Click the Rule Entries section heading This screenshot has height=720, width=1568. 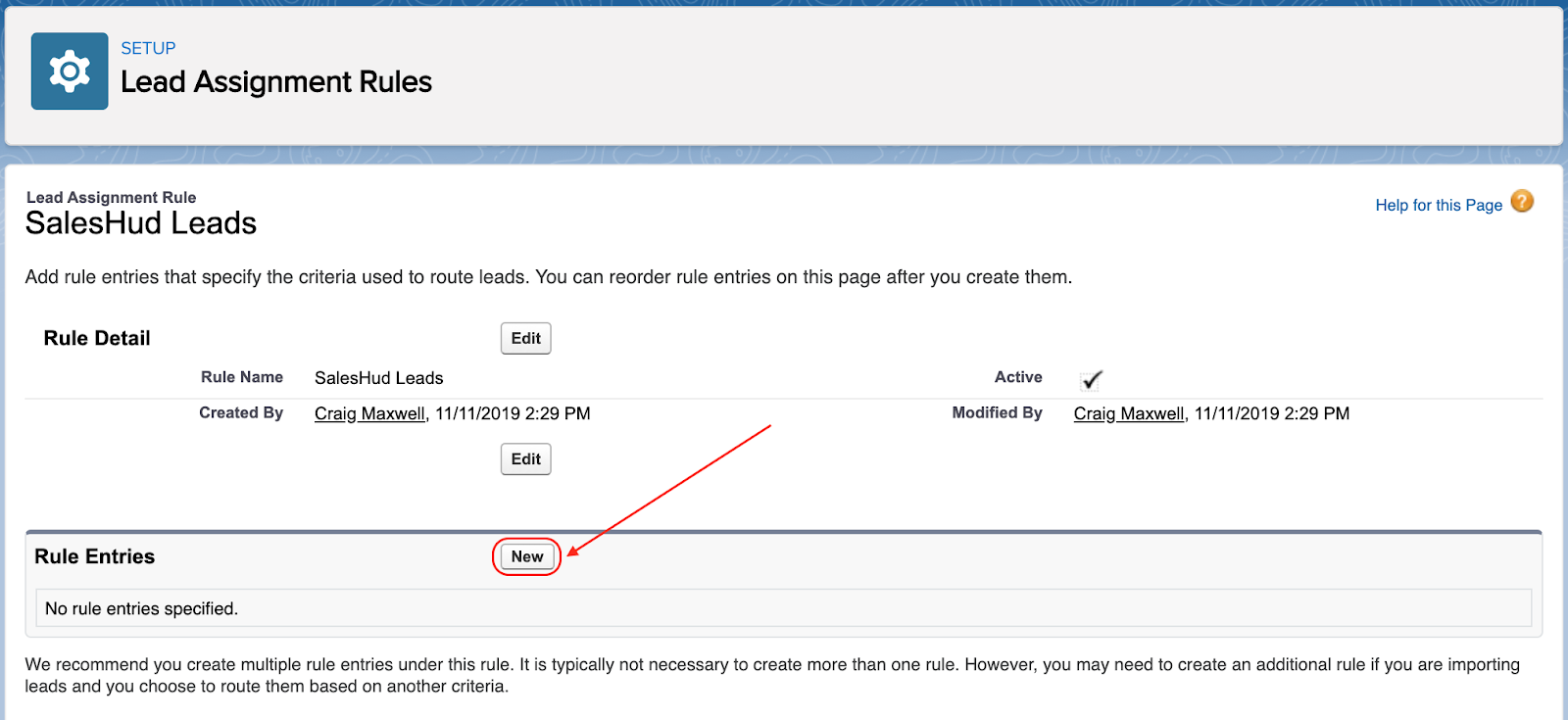pyautogui.click(x=95, y=556)
